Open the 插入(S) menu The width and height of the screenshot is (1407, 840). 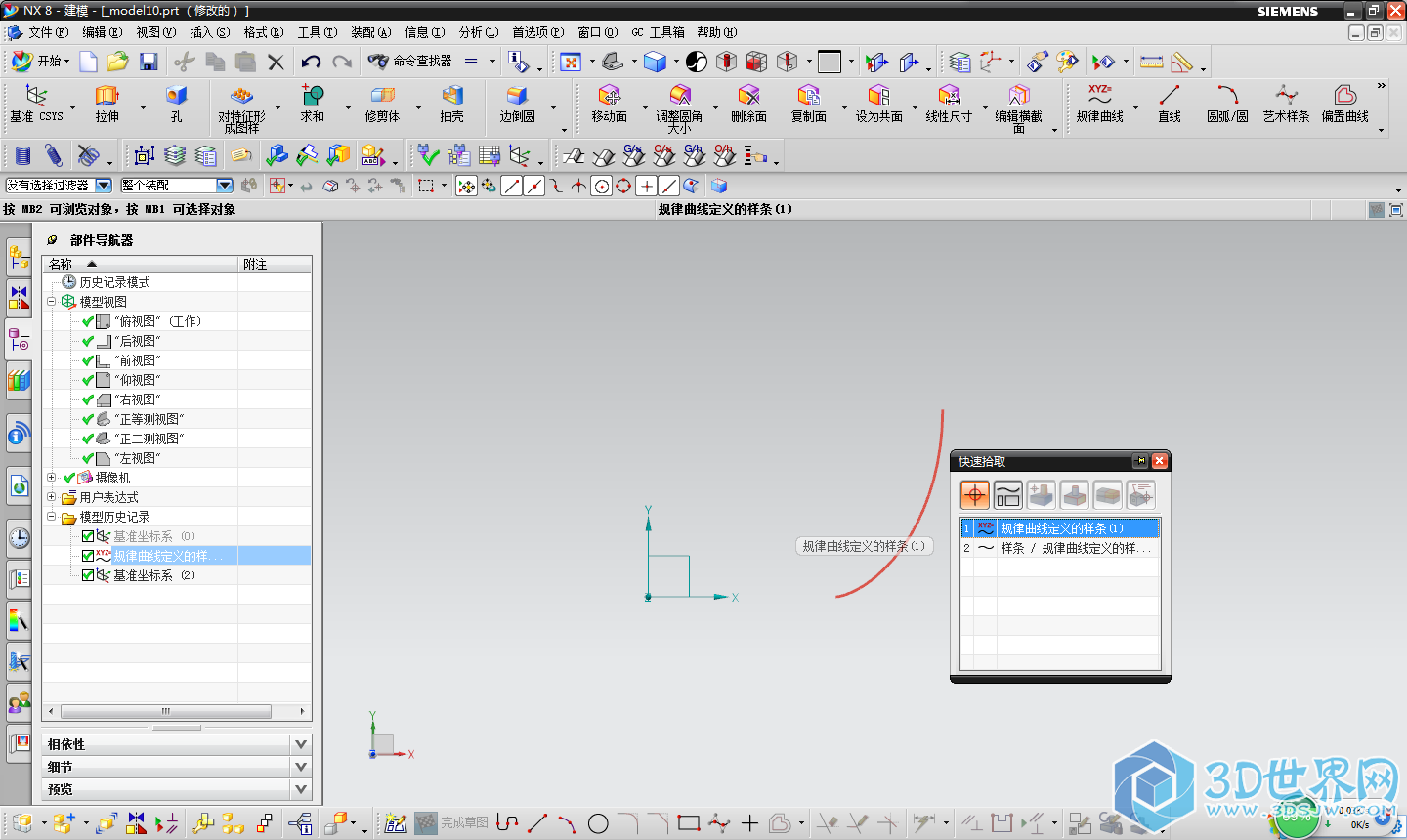point(209,32)
